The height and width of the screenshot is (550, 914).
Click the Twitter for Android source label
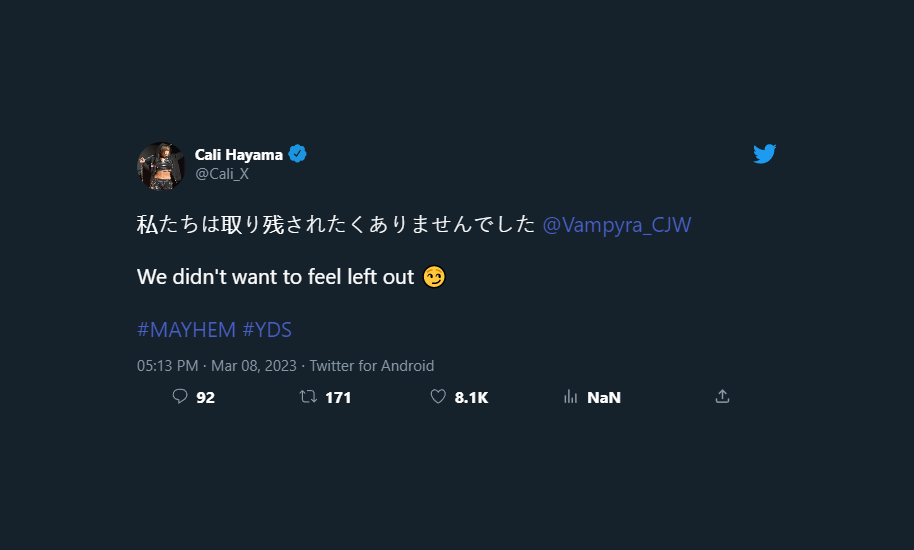[x=372, y=366]
